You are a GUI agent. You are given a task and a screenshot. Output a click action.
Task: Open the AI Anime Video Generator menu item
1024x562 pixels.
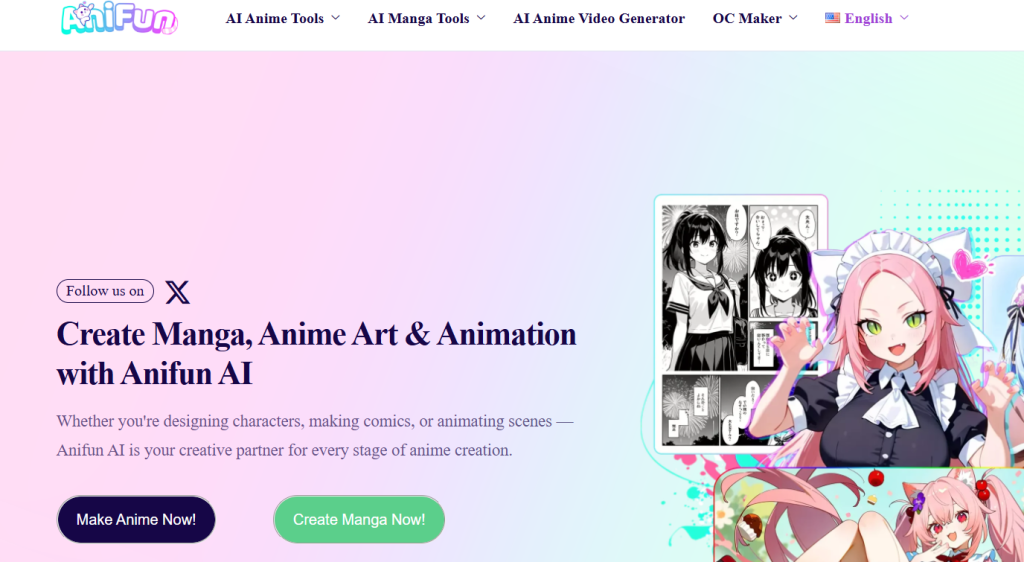(599, 18)
